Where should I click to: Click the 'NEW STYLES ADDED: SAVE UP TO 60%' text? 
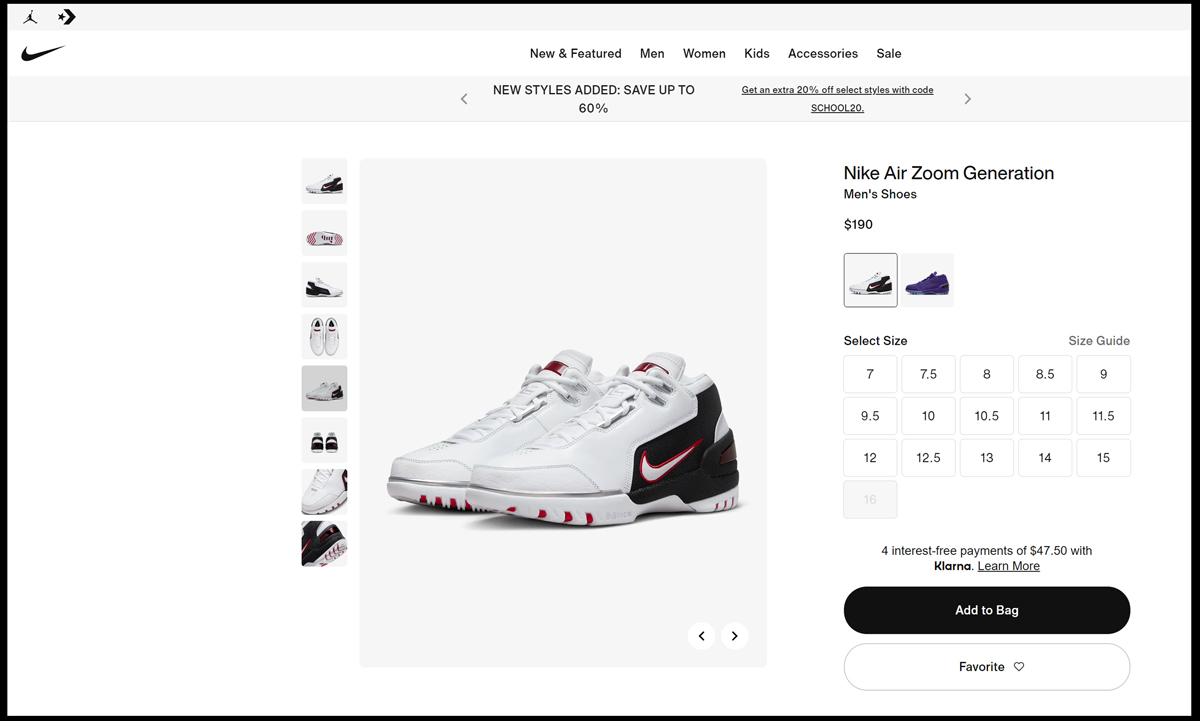pos(593,99)
